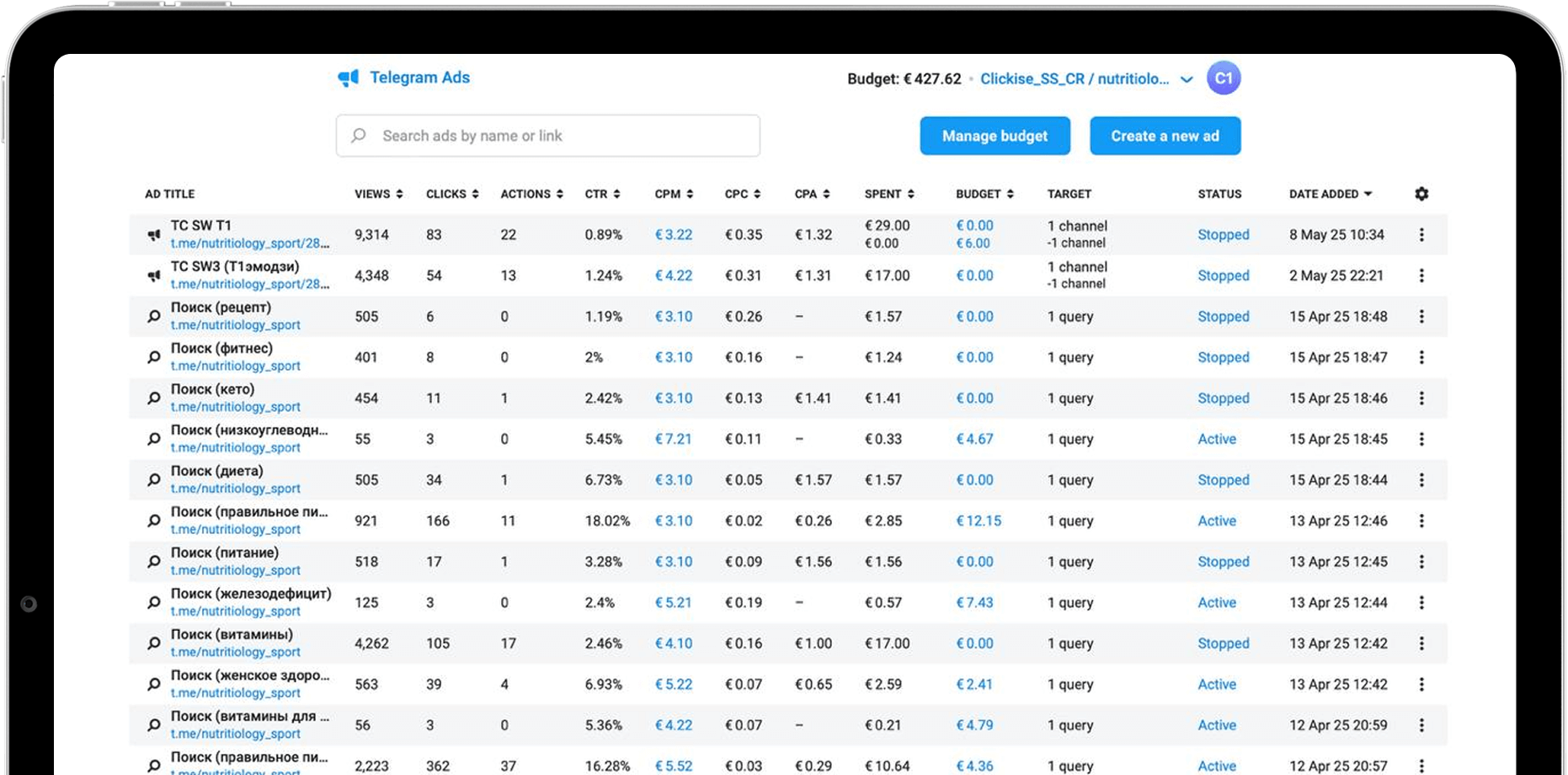Open three-dot menu for TC SW T1 ad

click(1421, 235)
